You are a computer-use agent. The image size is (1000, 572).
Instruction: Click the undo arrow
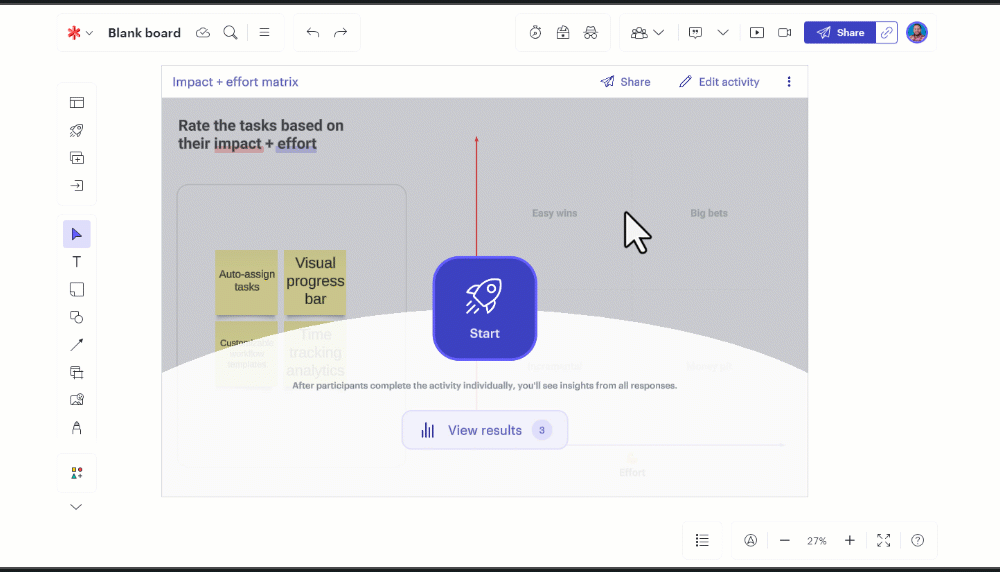pos(313,33)
